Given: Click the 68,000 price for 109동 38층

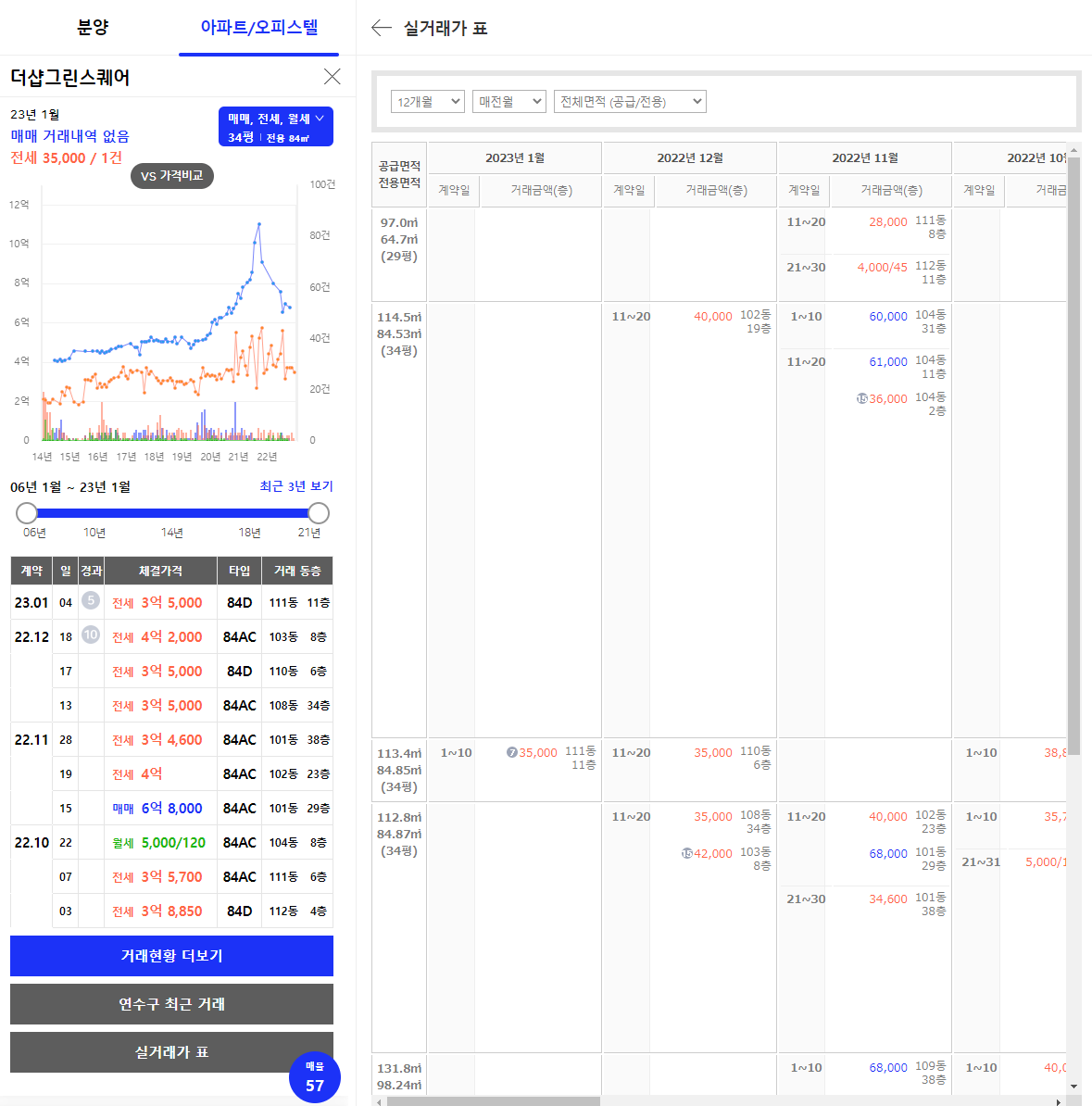Looking at the screenshot, I should tap(887, 1067).
